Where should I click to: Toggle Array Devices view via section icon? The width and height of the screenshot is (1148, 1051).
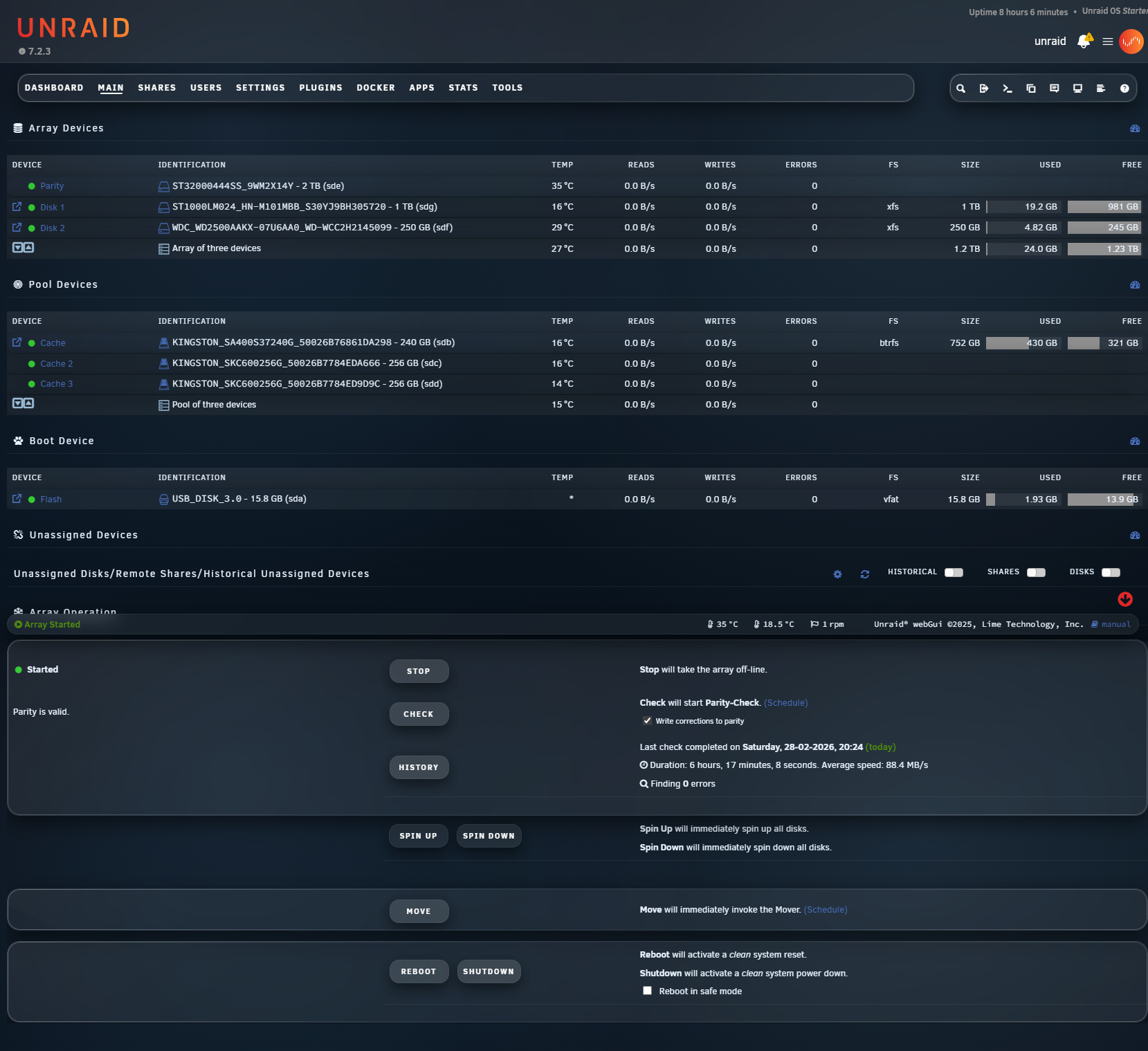point(1135,129)
